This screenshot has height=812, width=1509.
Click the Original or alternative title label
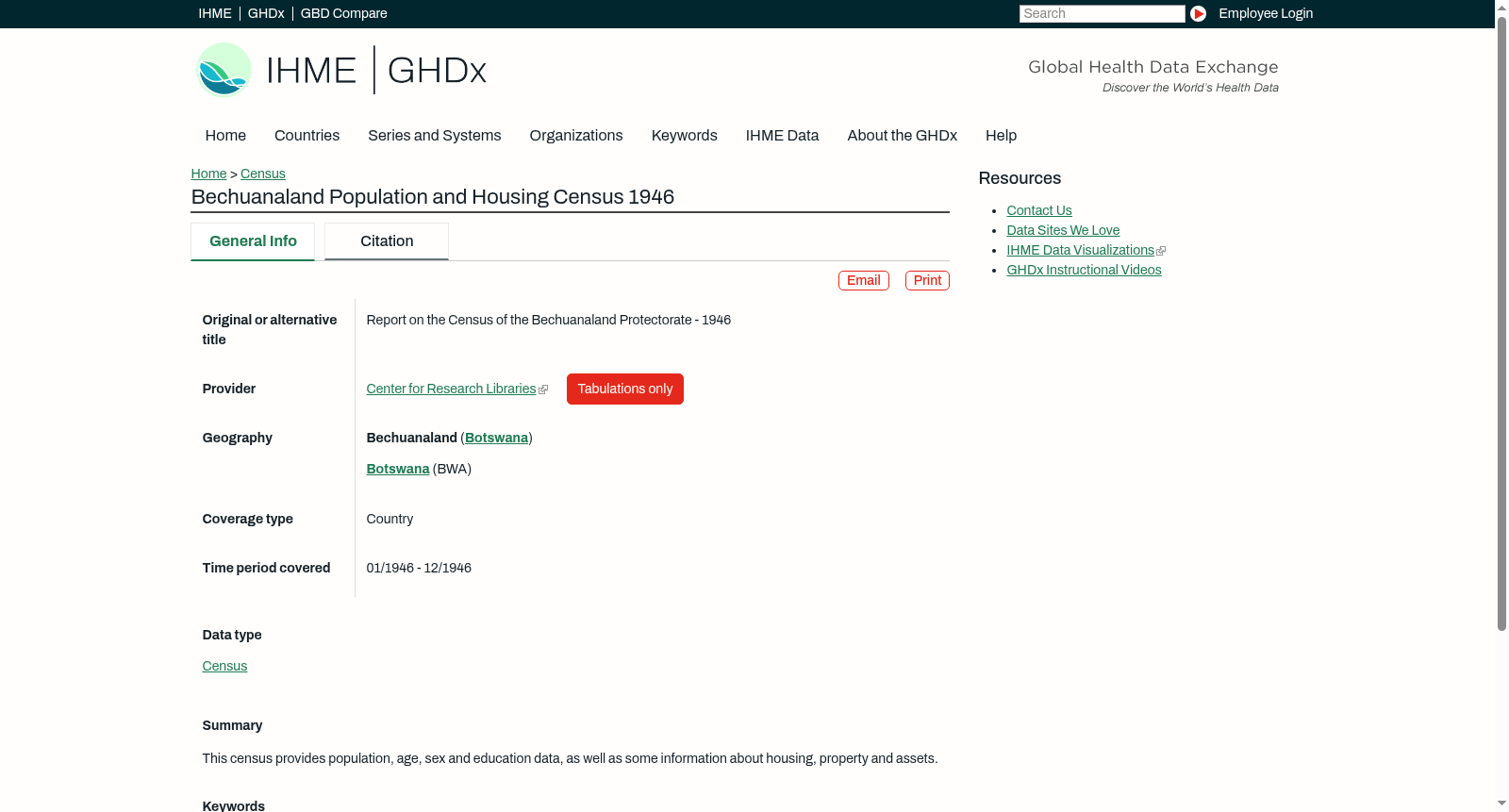[x=270, y=330]
